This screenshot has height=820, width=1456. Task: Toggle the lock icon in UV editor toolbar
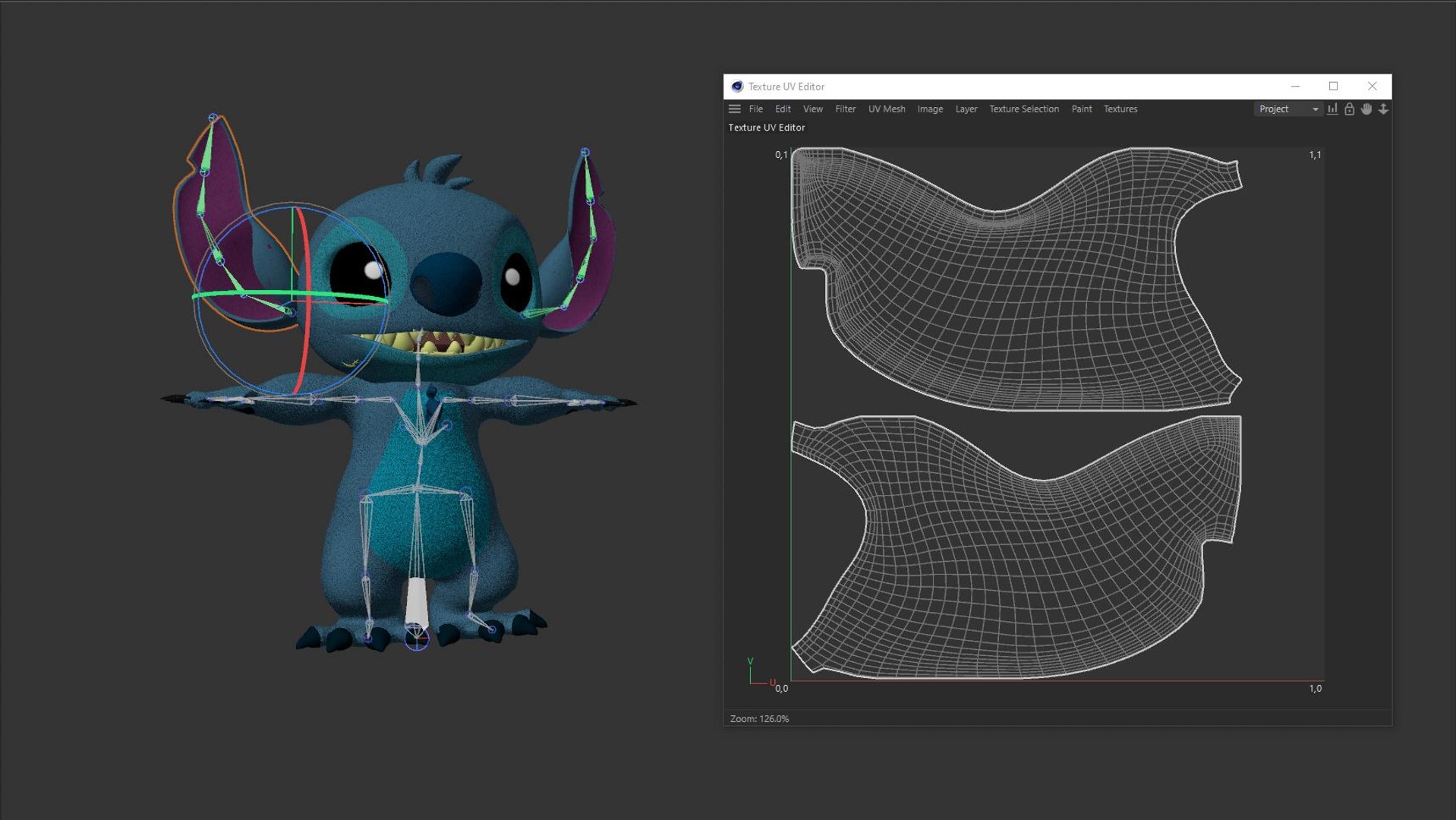(x=1349, y=109)
